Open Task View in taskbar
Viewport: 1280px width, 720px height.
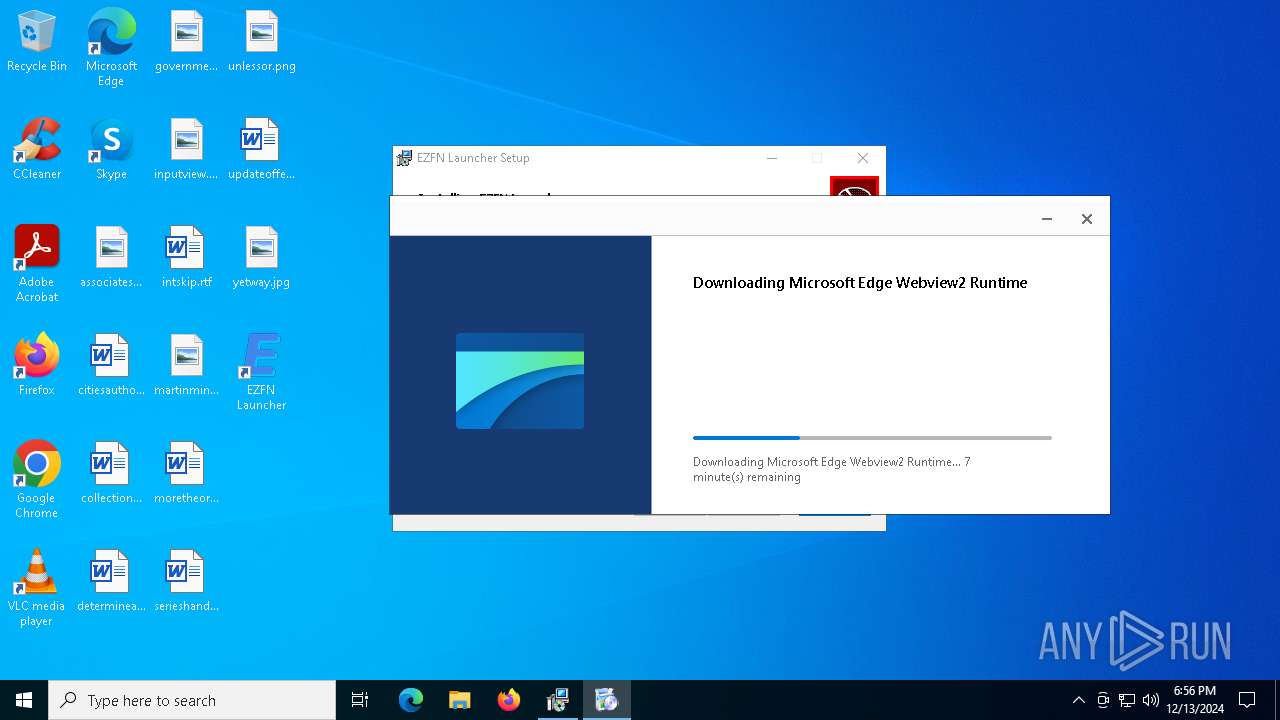pos(360,700)
